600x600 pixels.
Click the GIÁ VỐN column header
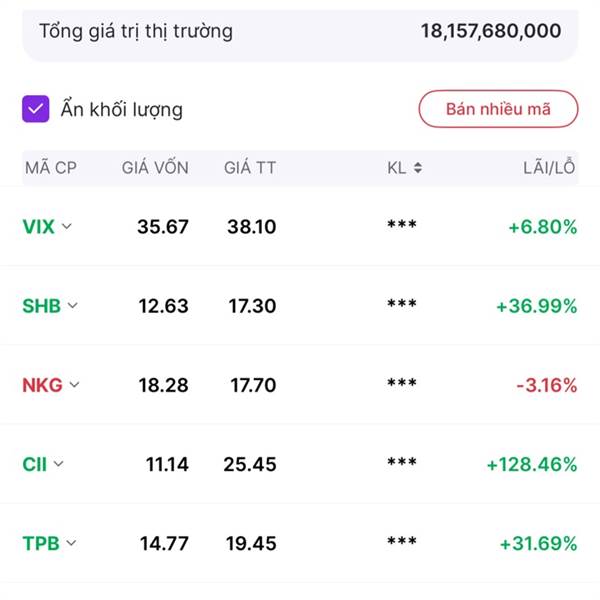155,168
